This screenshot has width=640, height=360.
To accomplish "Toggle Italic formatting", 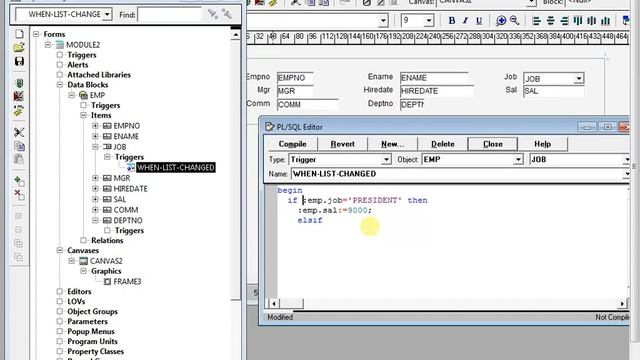I will point(465,20).
